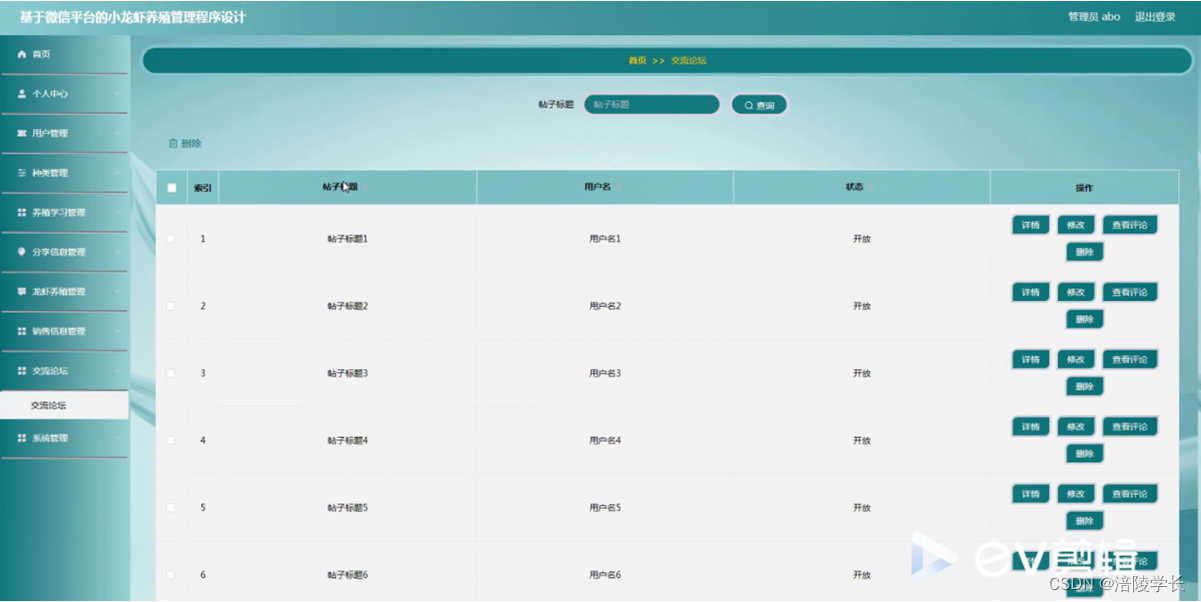Click 删除 button in row 帖子标题4
This screenshot has height=602, width=1201.
click(1085, 453)
